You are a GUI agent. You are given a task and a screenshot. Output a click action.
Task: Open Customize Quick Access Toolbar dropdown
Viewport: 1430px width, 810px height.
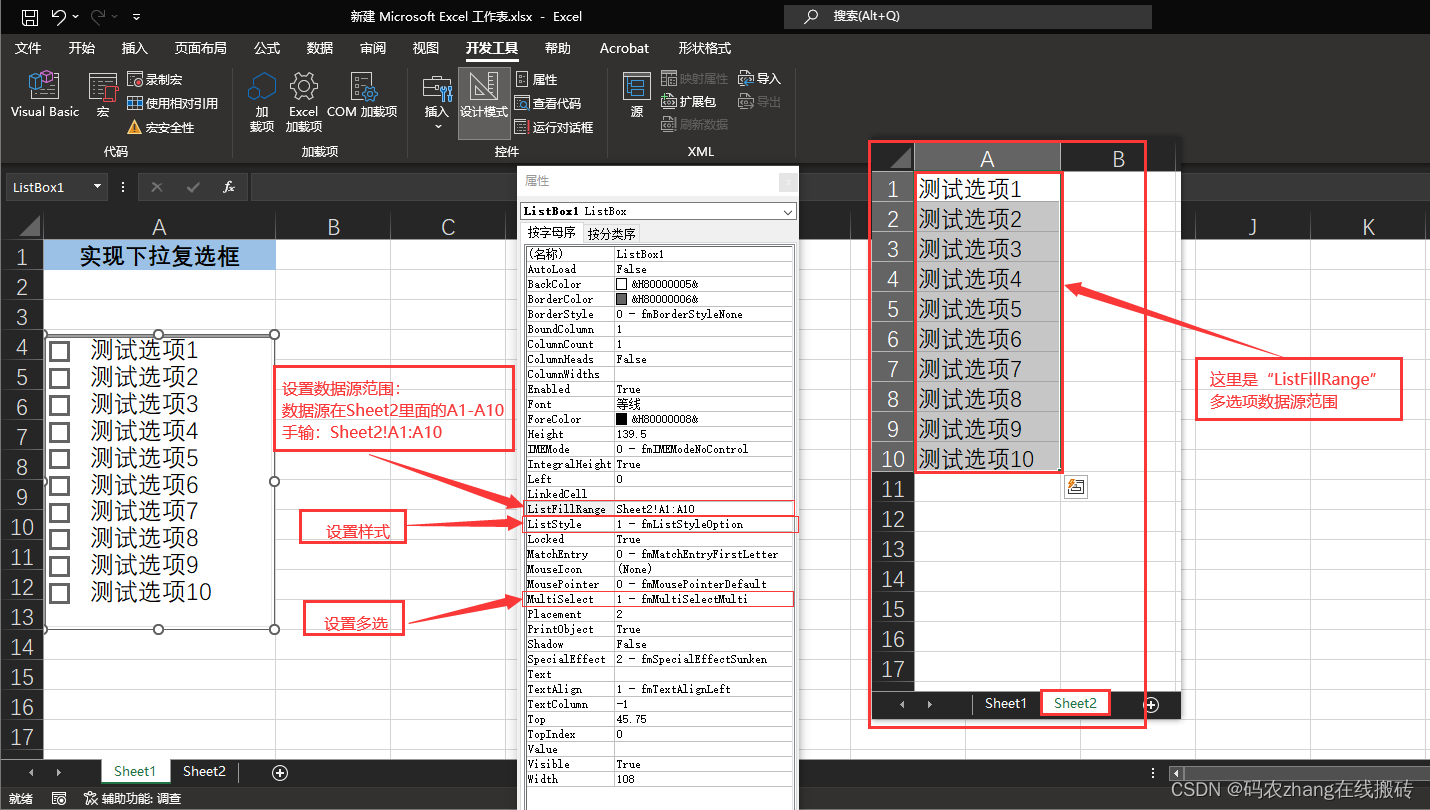(x=137, y=17)
